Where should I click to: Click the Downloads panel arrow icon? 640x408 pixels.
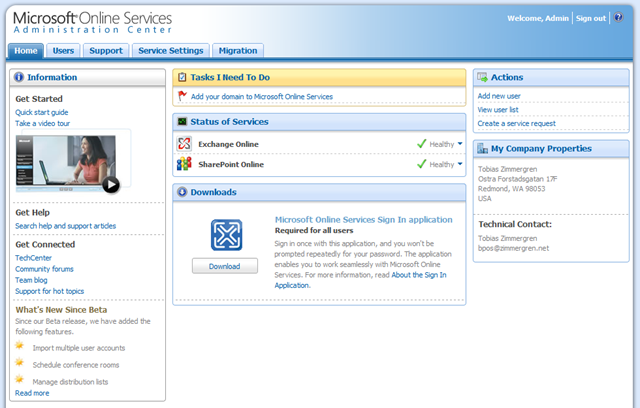coord(182,192)
